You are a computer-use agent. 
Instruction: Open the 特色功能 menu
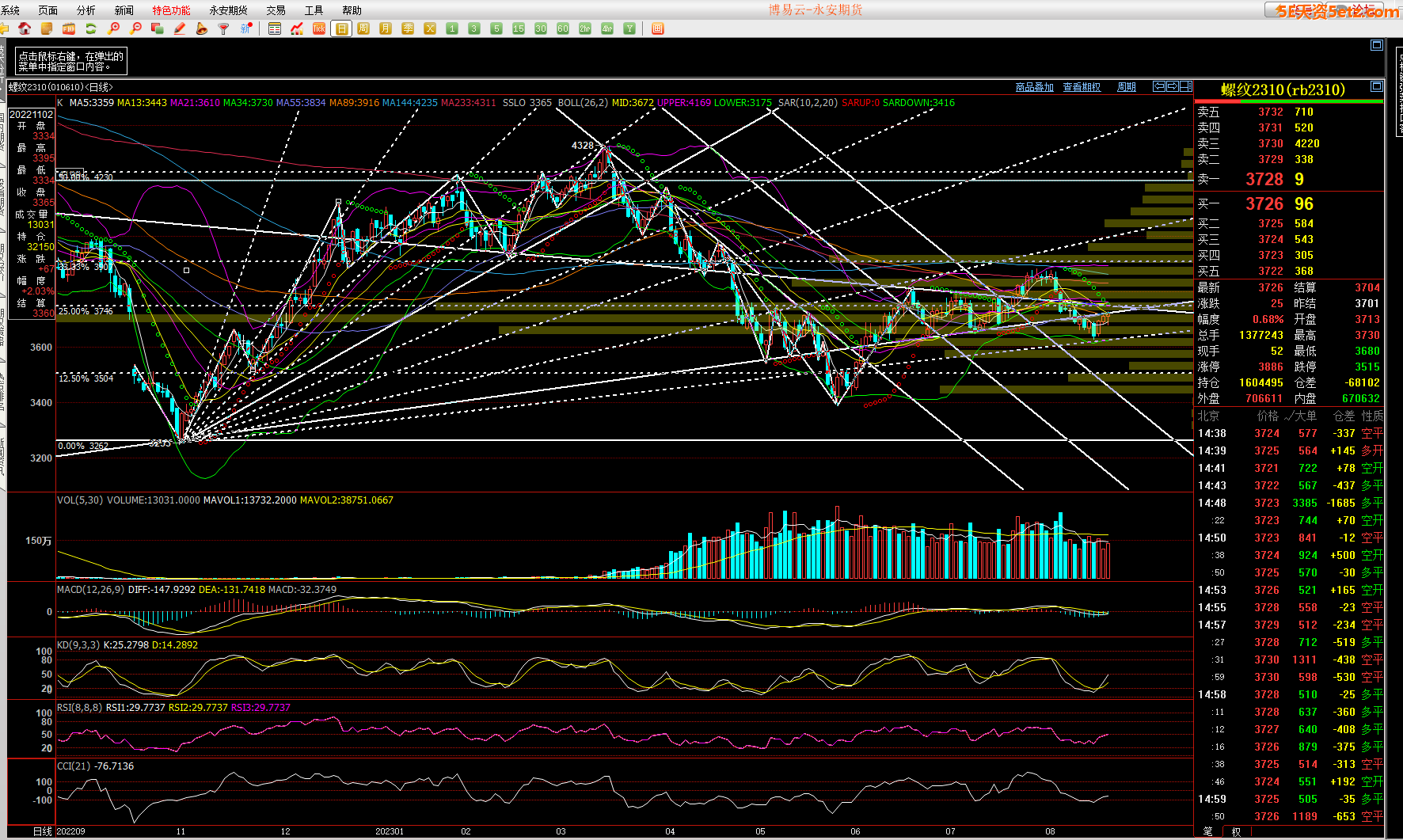click(x=171, y=10)
